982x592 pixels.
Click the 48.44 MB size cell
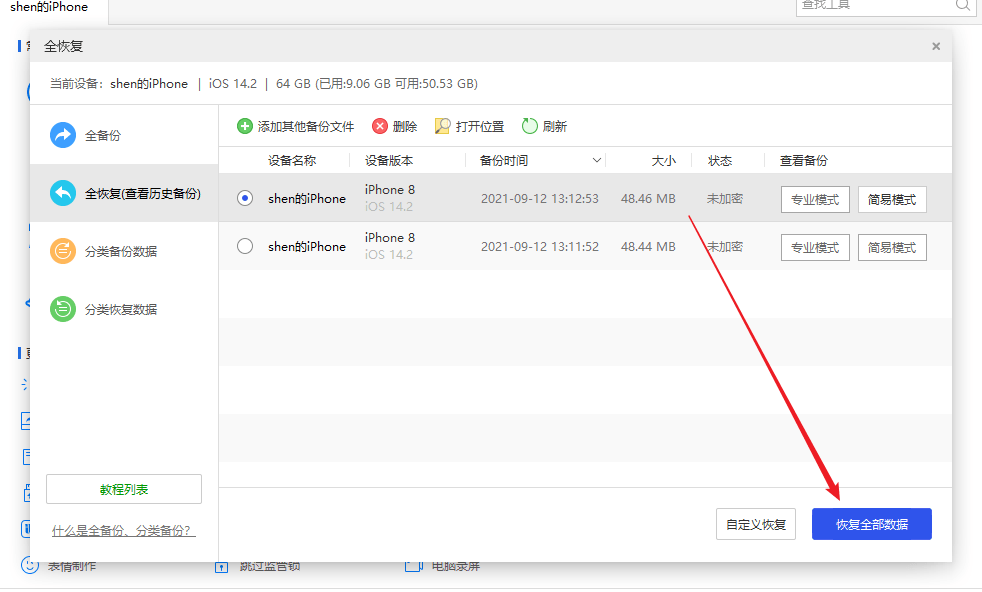[x=648, y=247]
